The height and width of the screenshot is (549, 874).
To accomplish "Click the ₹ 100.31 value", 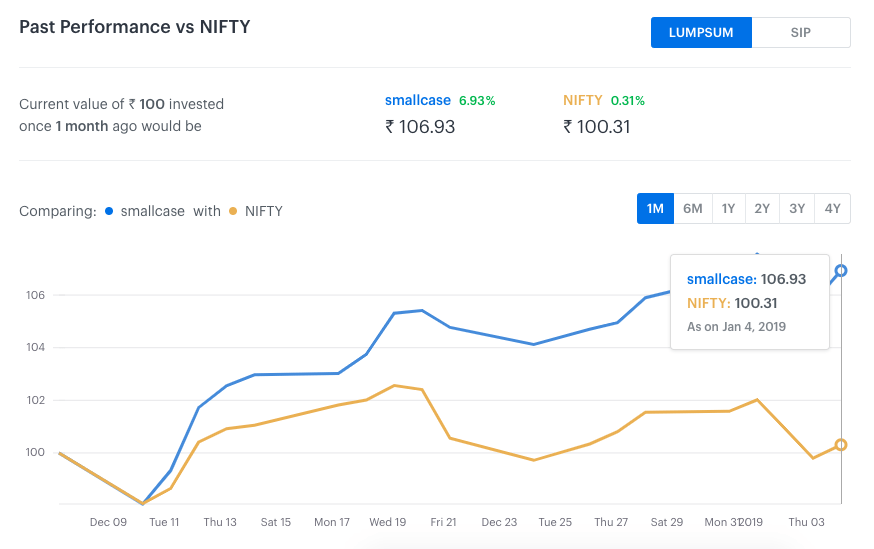I will (596, 127).
